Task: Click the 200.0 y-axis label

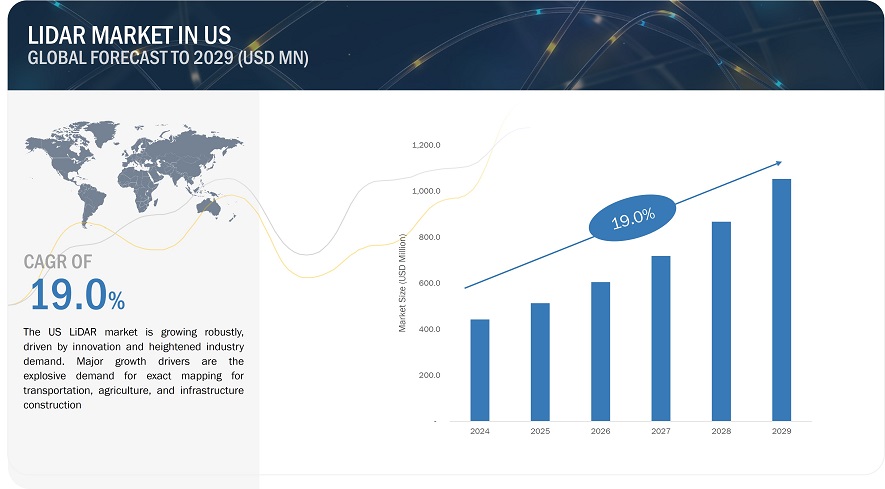Action: (x=429, y=376)
